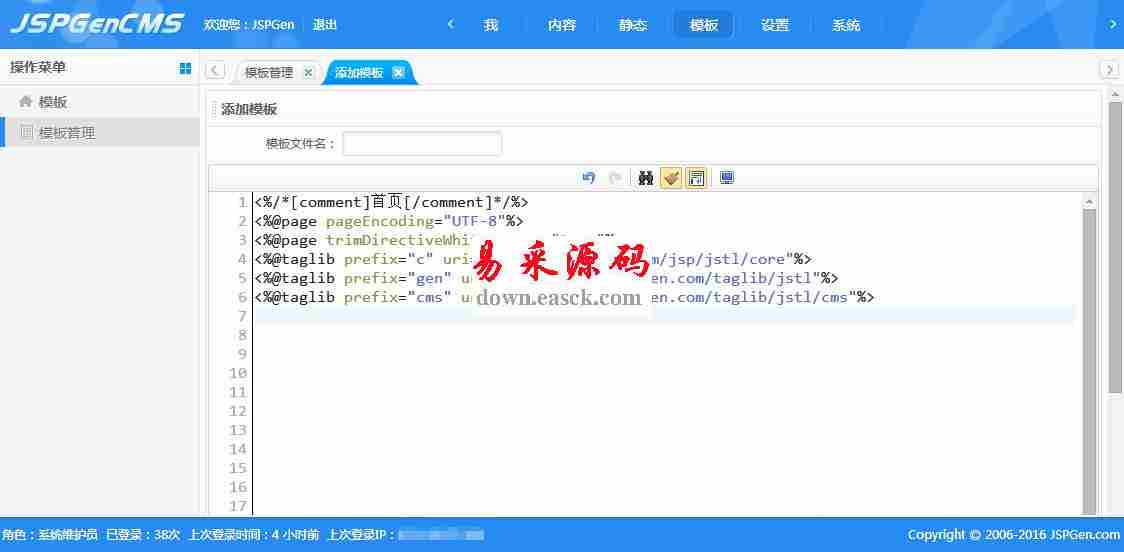Click the 退出 logout link
The image size is (1124, 552).
coord(325,25)
